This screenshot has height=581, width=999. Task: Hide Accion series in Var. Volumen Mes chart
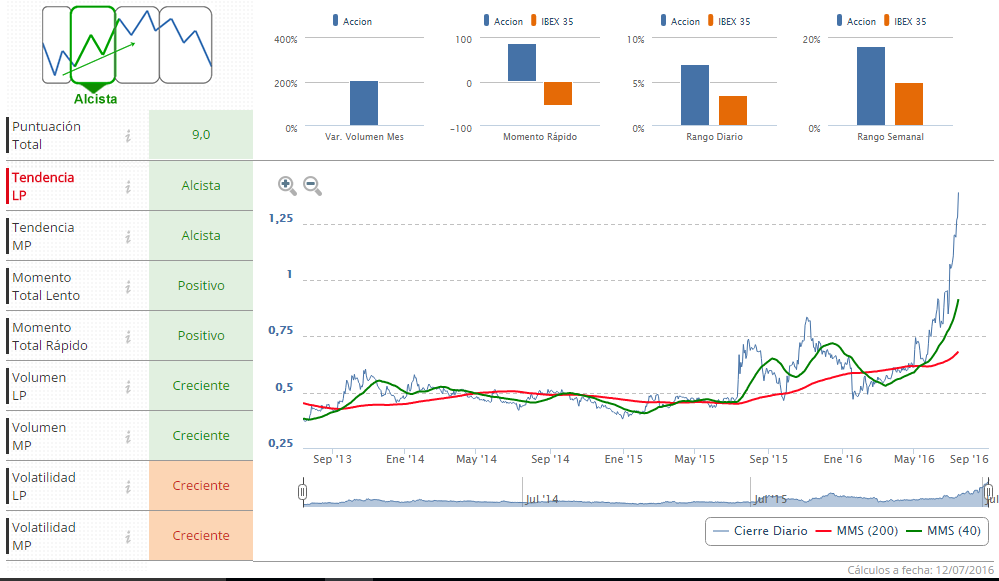pyautogui.click(x=350, y=21)
